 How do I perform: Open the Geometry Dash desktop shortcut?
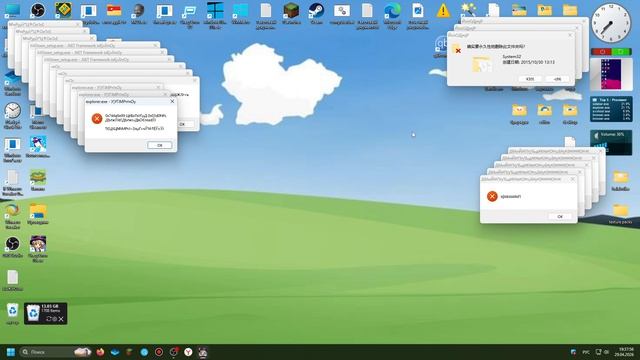pyautogui.click(x=63, y=10)
